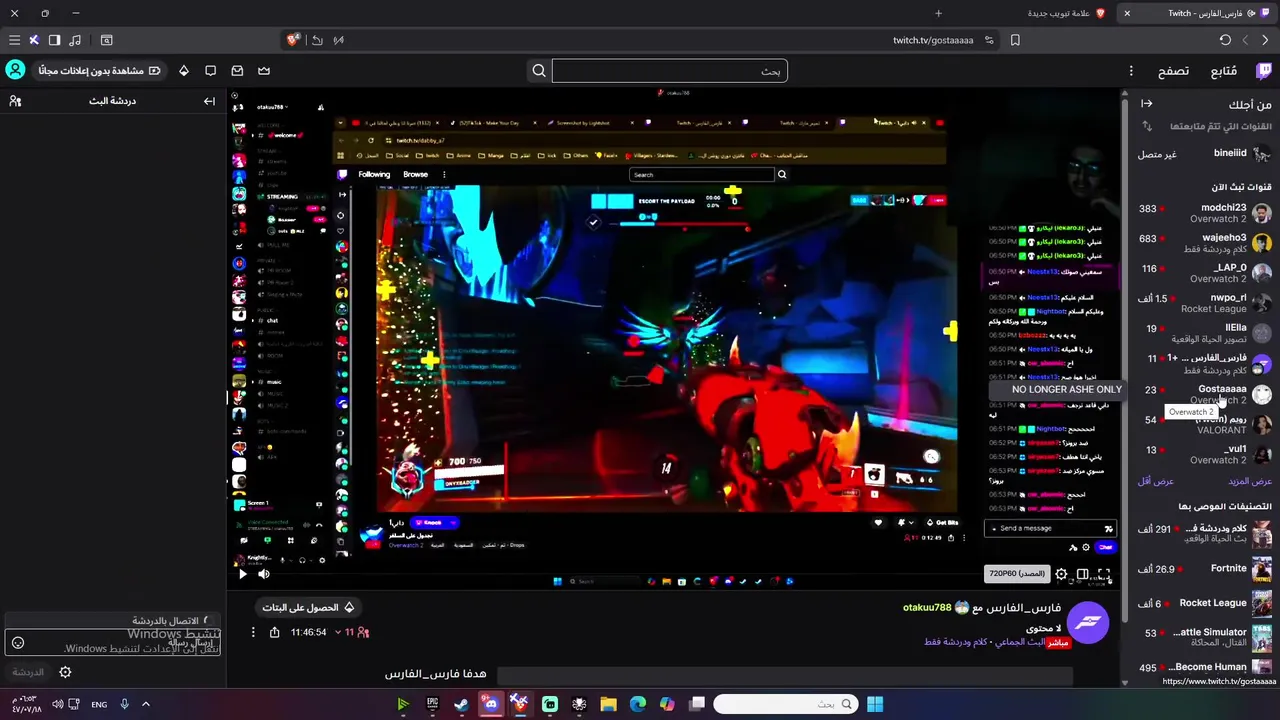The height and width of the screenshot is (720, 1280).
Task: Click the Twitch search input field
Action: point(669,71)
